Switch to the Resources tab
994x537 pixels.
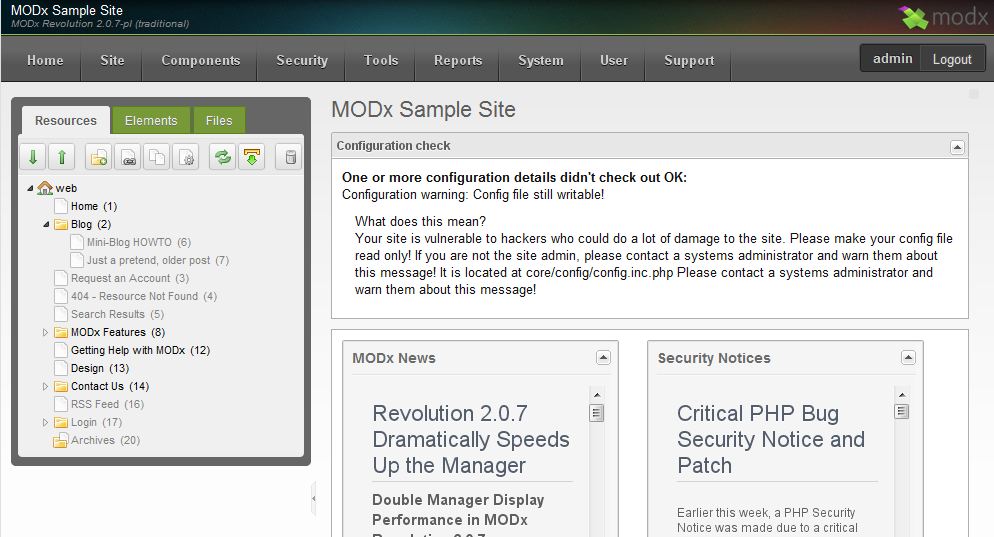pos(66,120)
